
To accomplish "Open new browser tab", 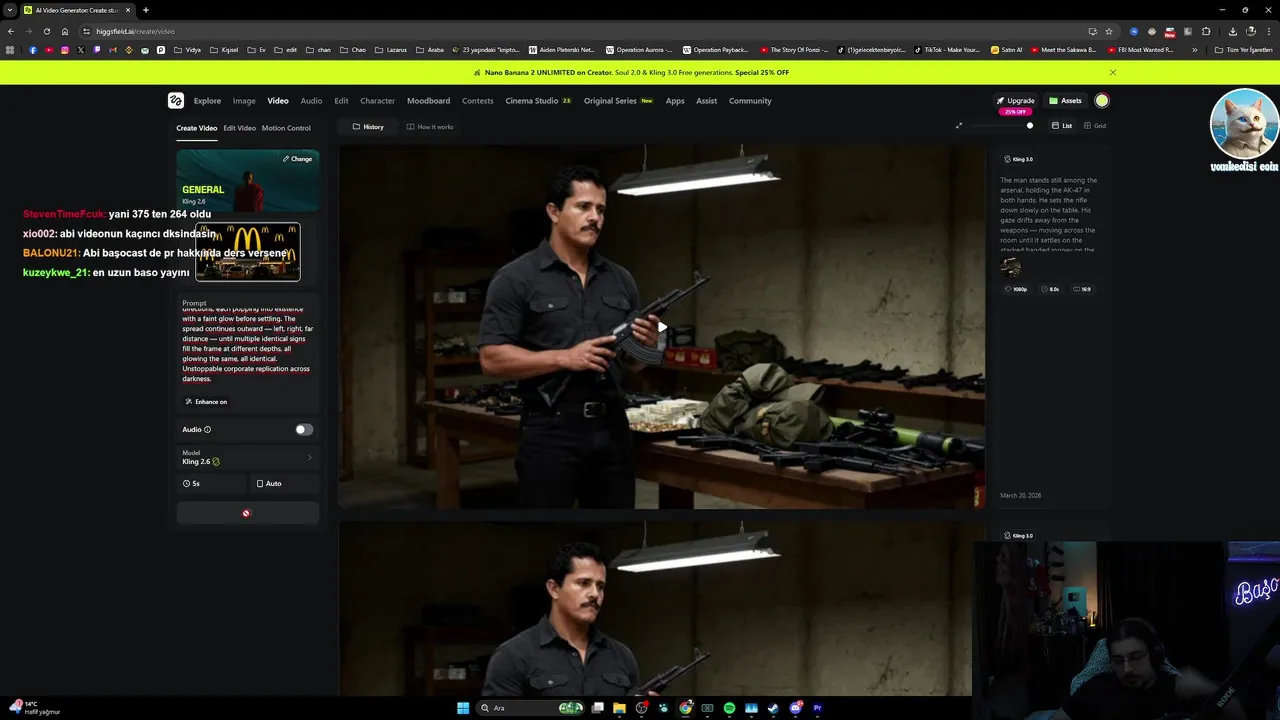I will point(145,10).
